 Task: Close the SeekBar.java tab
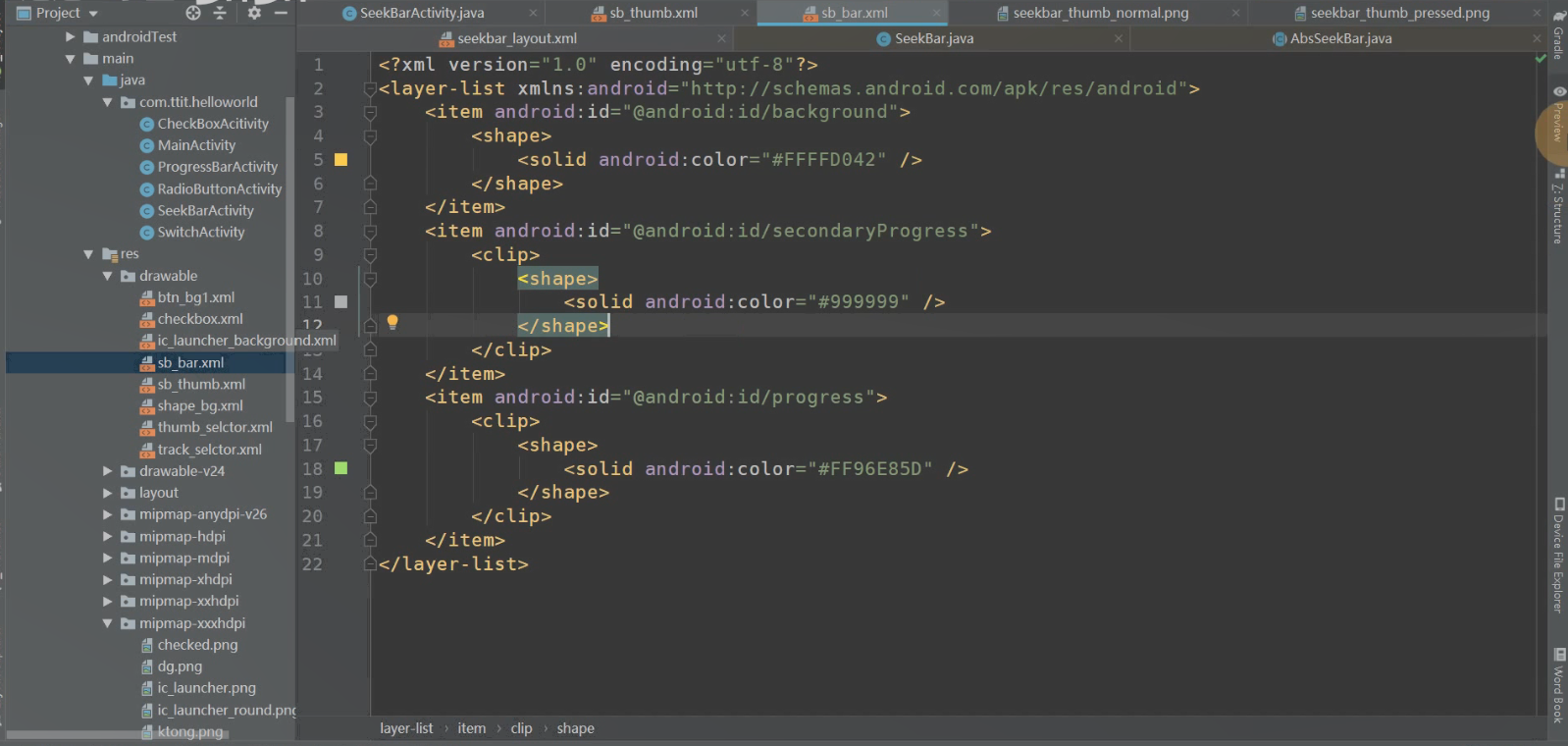[1119, 38]
